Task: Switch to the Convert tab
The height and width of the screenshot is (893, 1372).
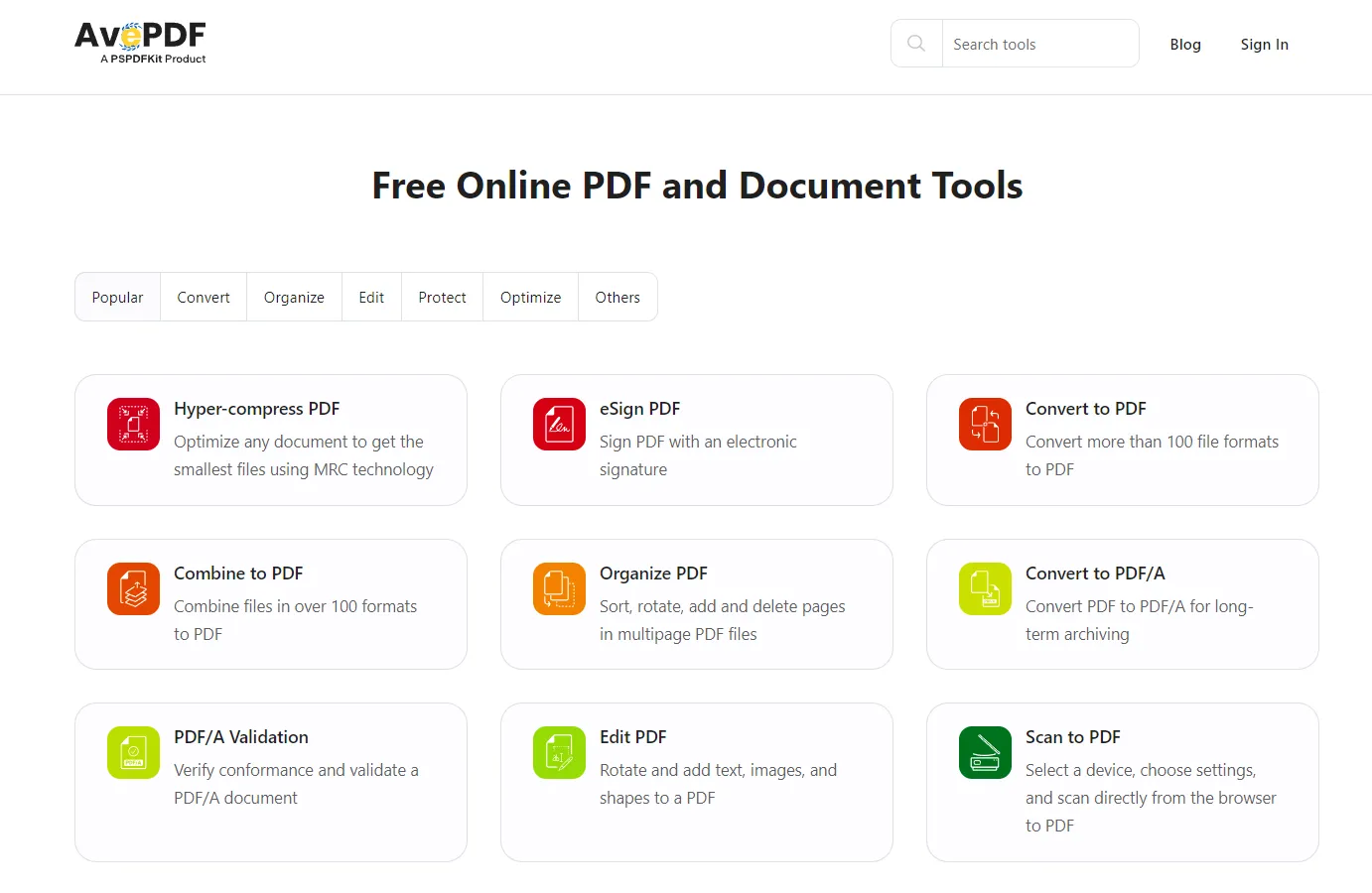Action: 203,297
